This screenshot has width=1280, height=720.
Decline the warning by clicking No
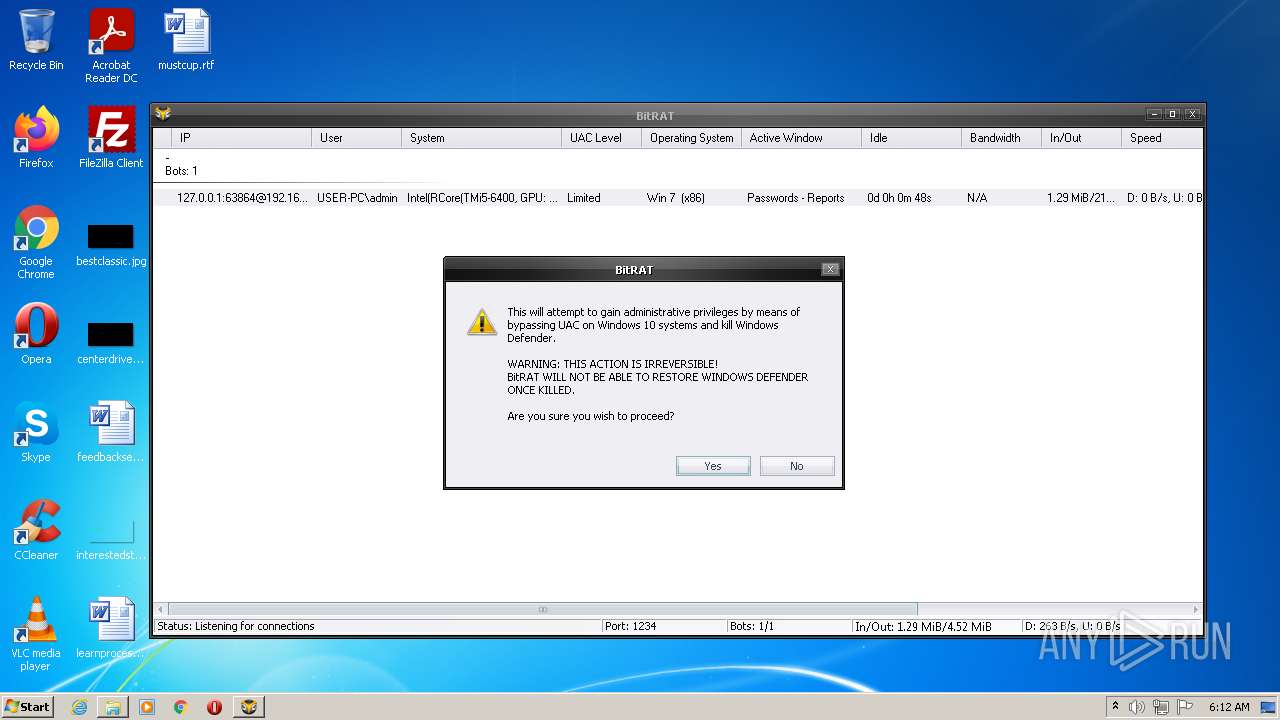(x=797, y=466)
